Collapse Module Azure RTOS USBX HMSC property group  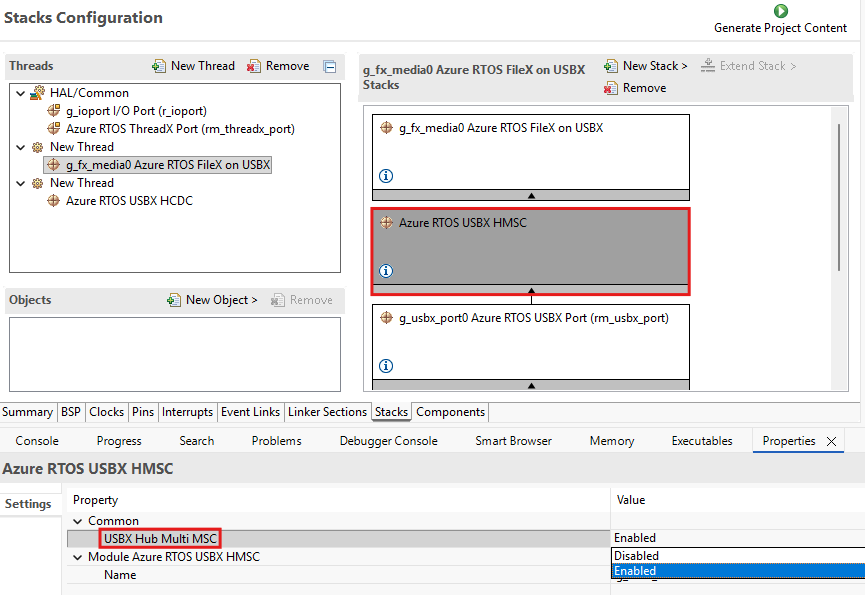pyautogui.click(x=78, y=558)
